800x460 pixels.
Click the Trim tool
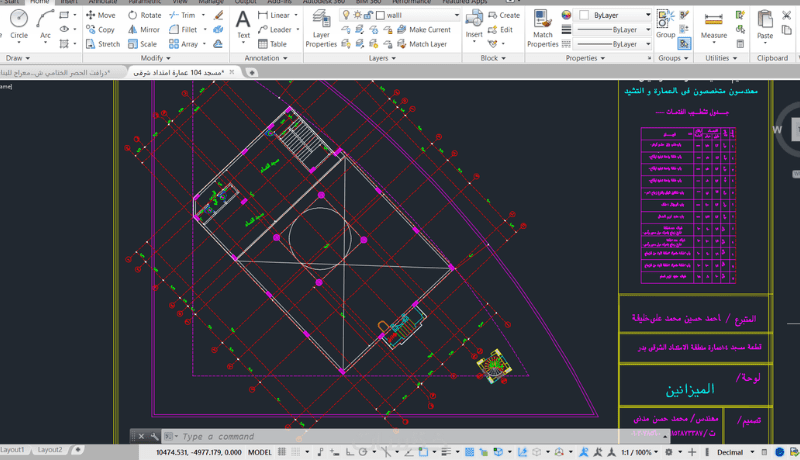pyautogui.click(x=183, y=15)
